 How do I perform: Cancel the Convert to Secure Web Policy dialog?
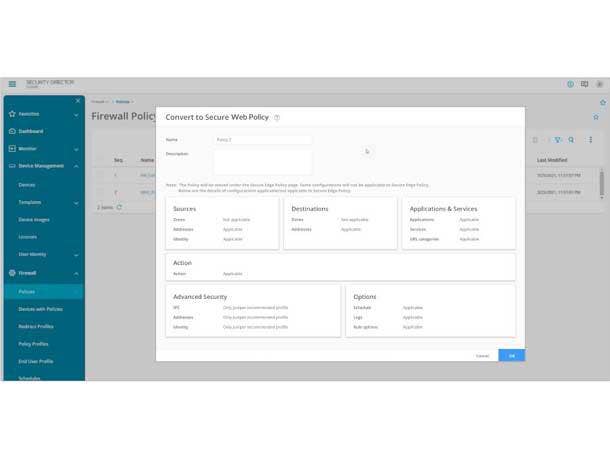482,355
